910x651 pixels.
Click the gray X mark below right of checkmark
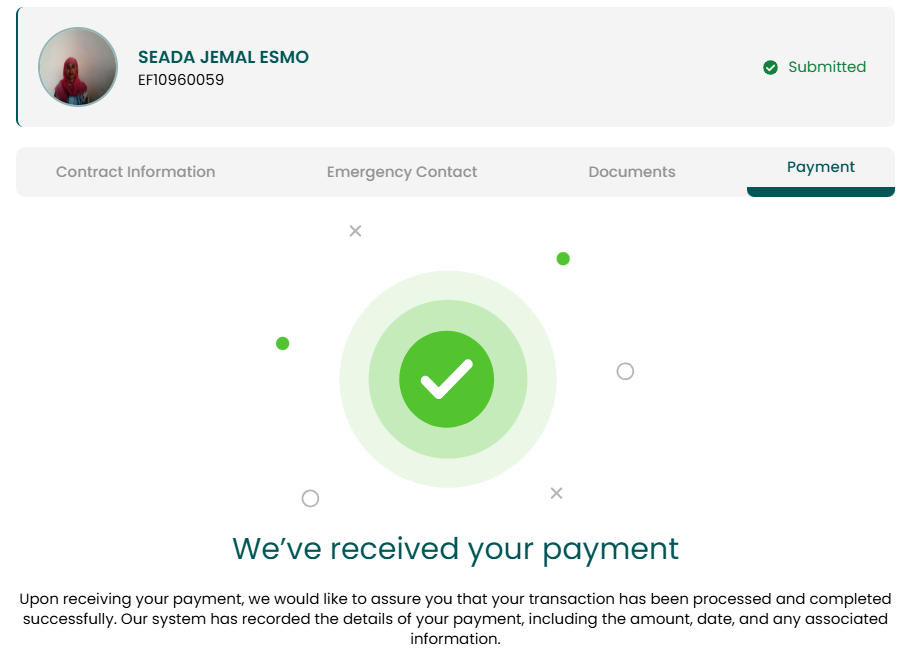click(x=557, y=493)
